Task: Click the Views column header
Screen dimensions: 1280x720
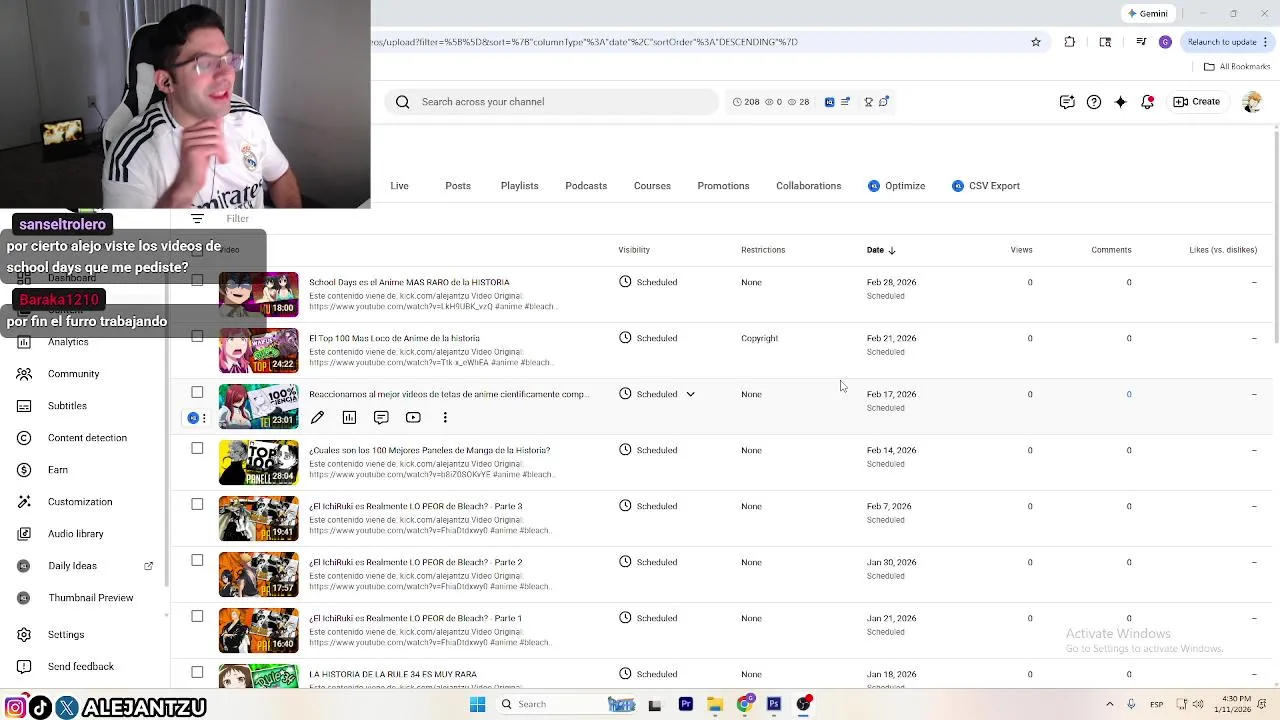Action: point(1021,250)
